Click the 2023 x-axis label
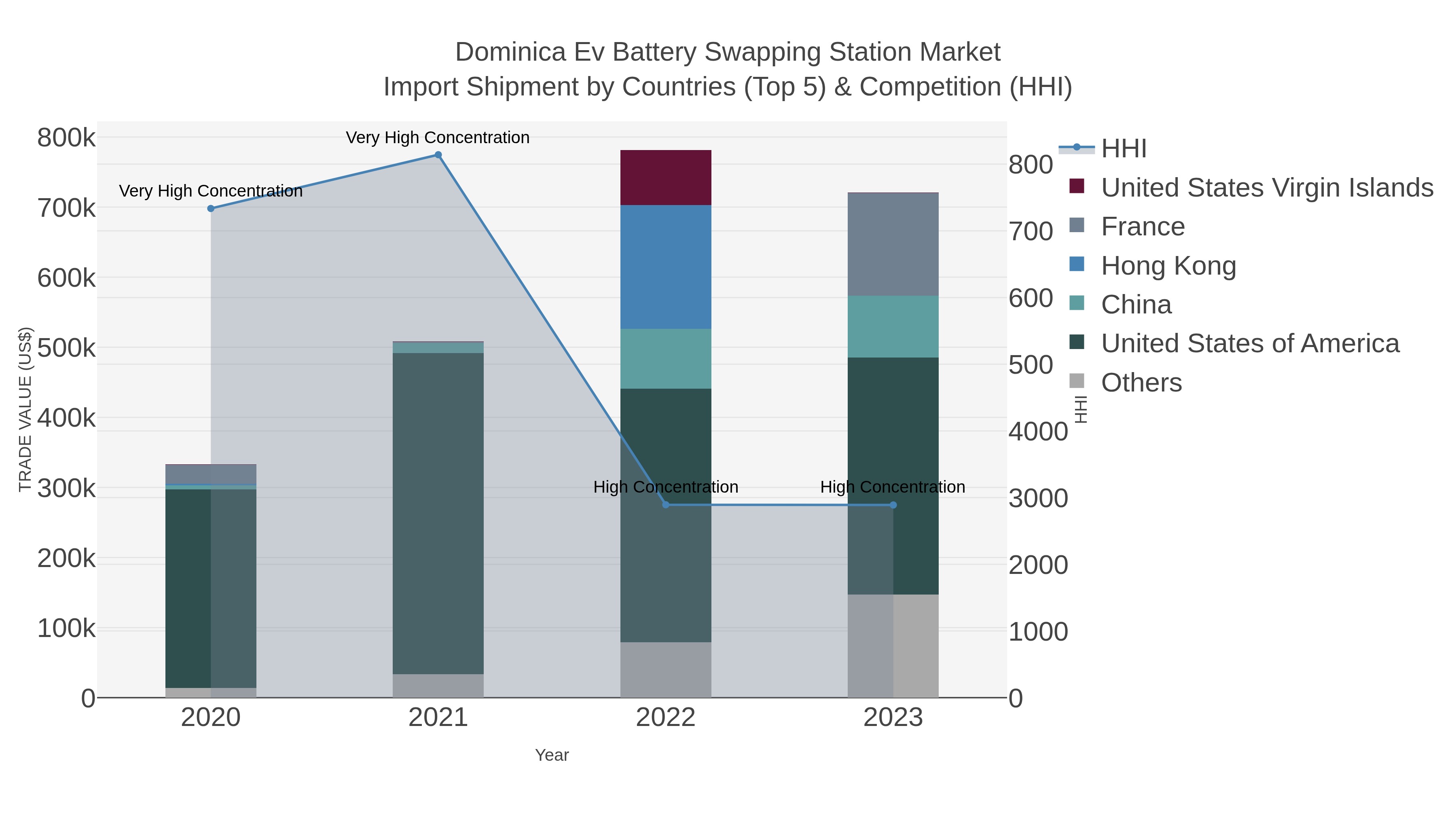The image size is (1456, 819). [893, 718]
